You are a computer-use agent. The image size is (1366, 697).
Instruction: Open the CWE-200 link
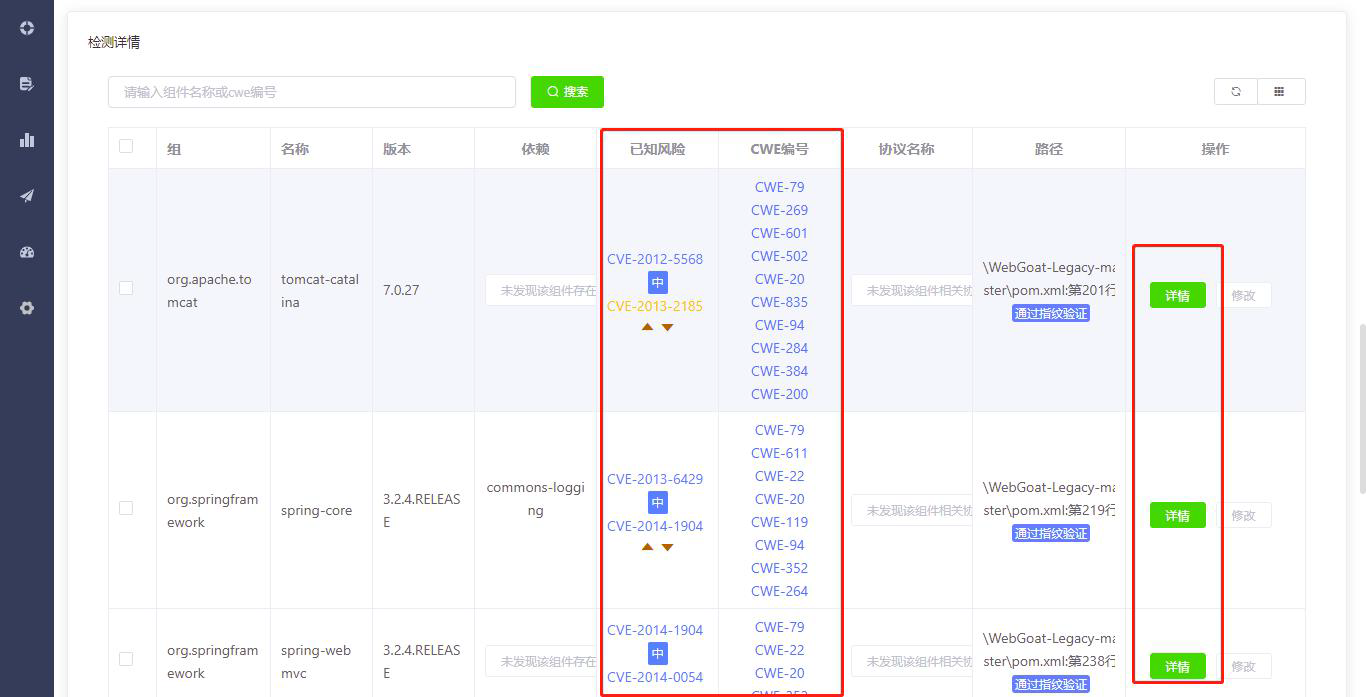(x=780, y=394)
